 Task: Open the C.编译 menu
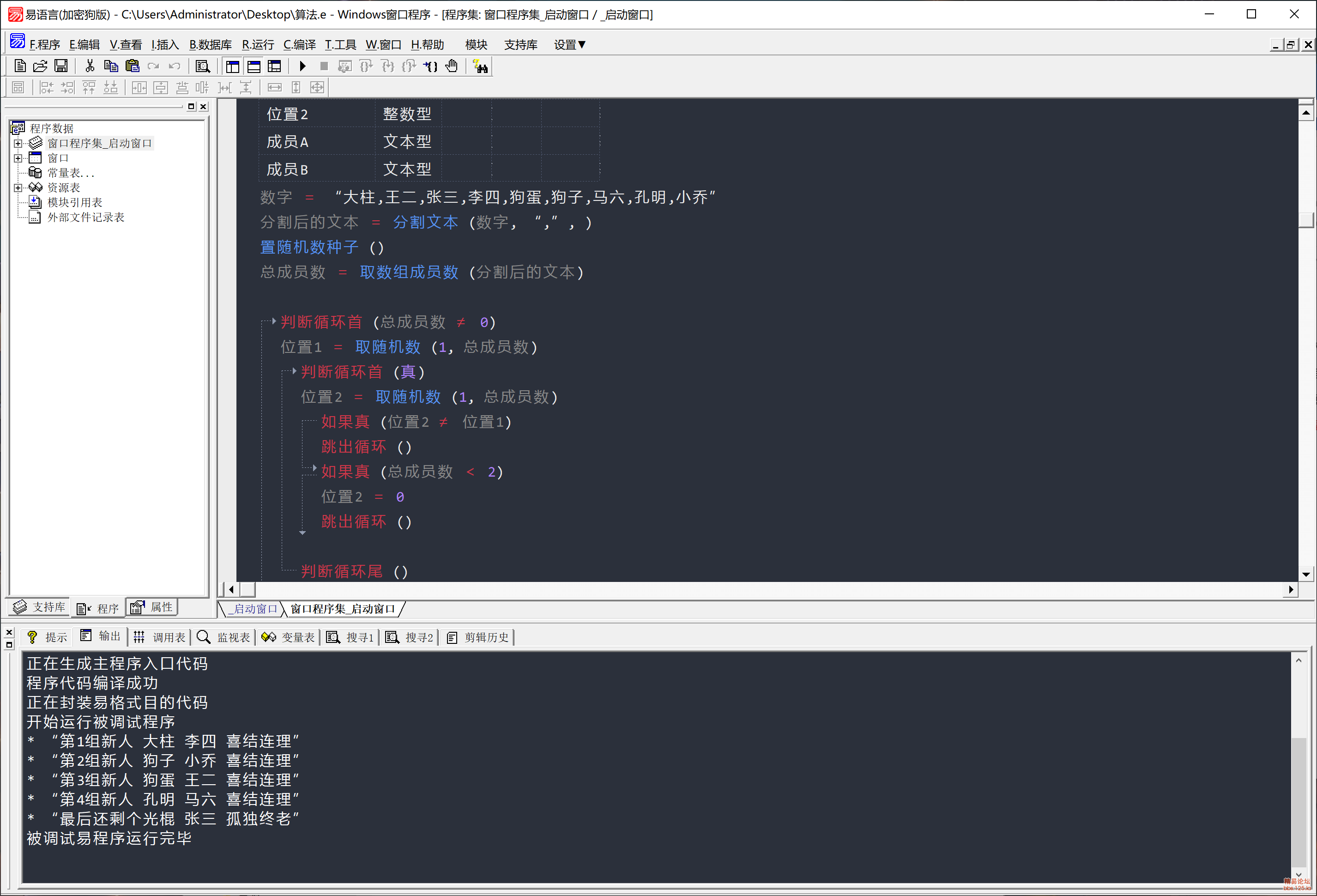click(x=299, y=45)
